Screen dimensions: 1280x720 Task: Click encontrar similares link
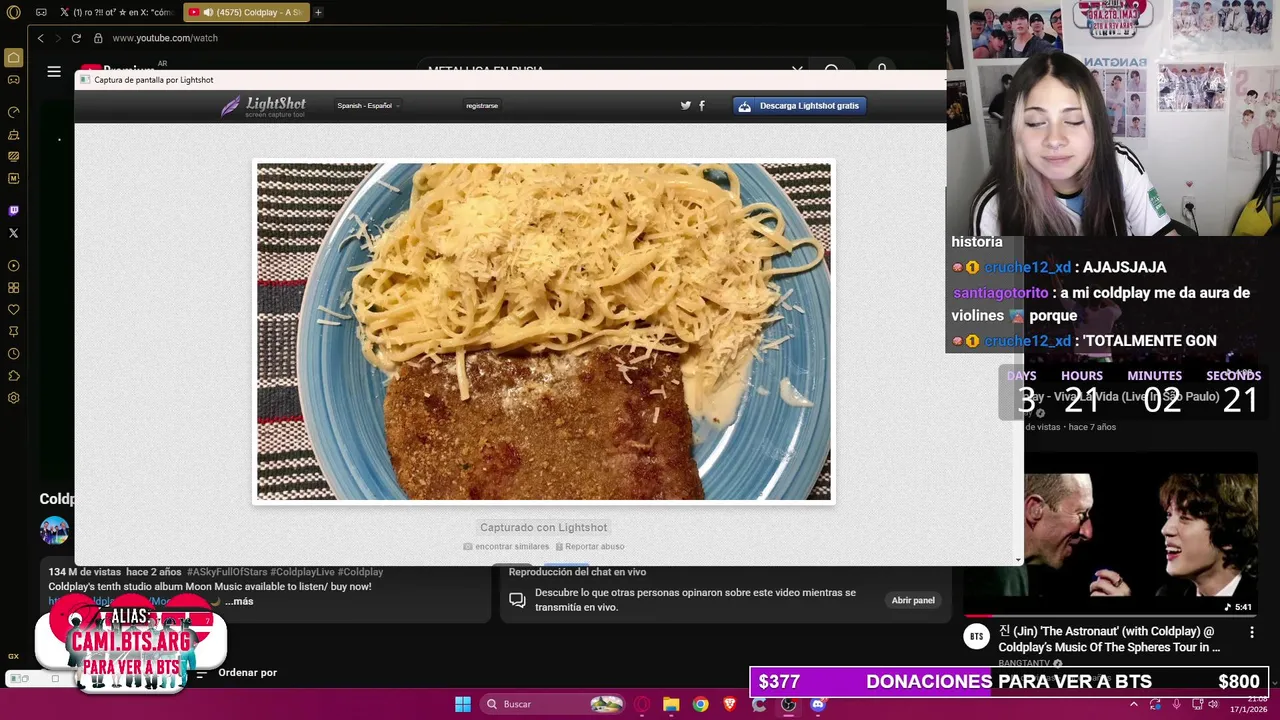[x=506, y=546]
